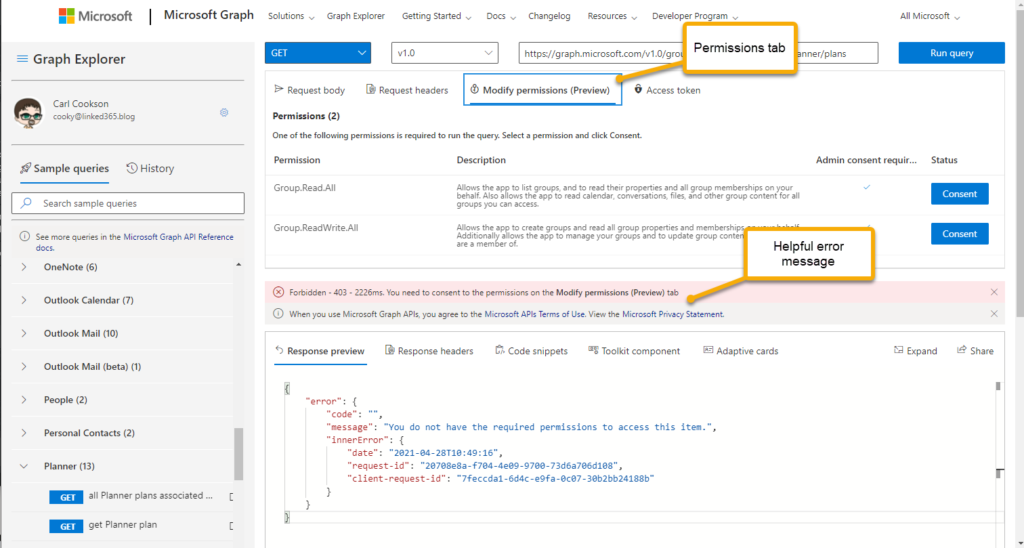Click the query URL input field

[x=698, y=53]
